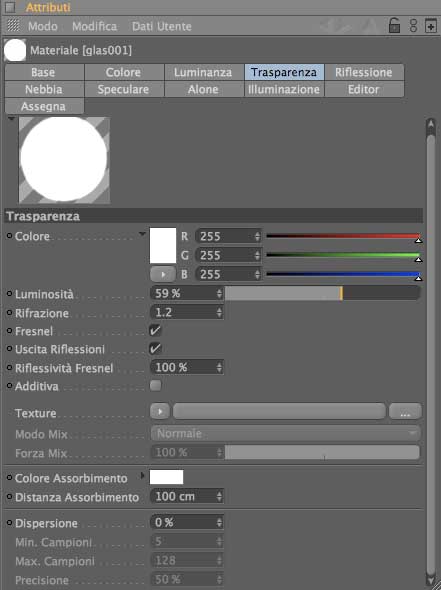441x590 pixels.
Task: Collapse the material preview triangle
Action: coord(11,119)
